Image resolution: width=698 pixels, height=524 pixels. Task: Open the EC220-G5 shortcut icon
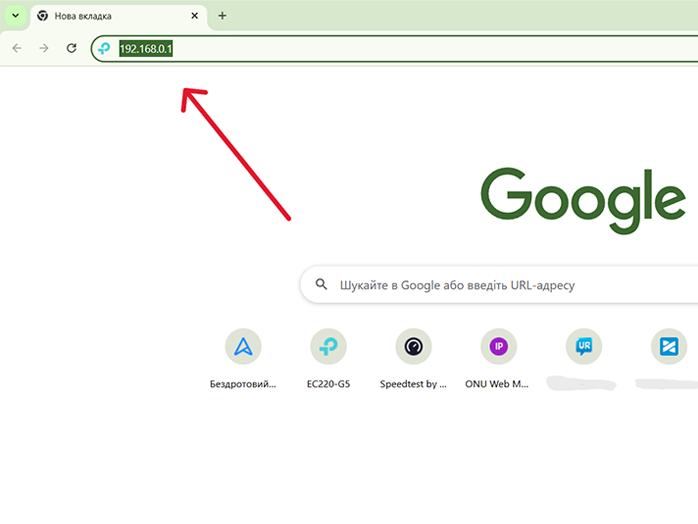pos(329,346)
